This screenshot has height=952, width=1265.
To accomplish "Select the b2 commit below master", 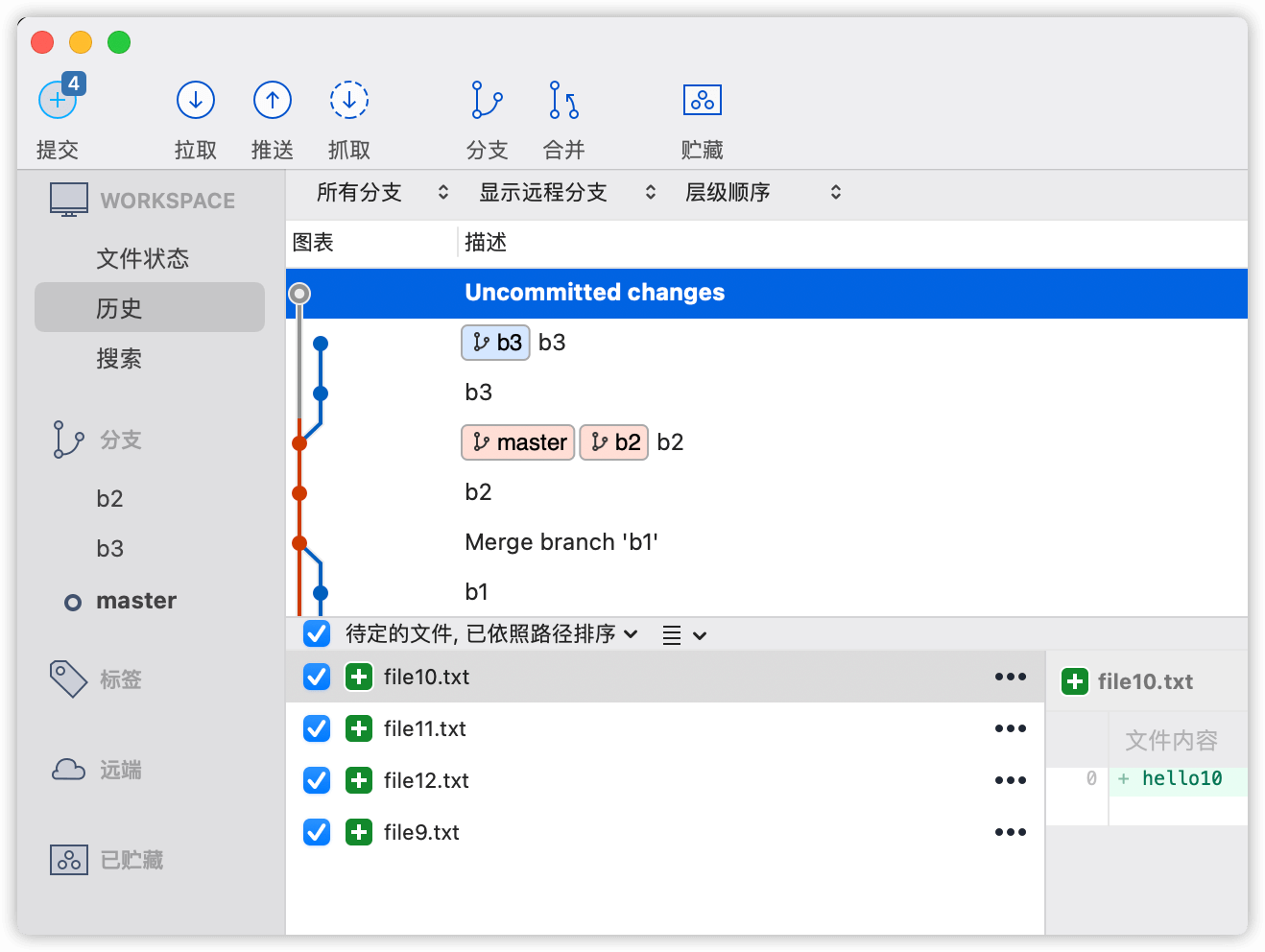I will coord(767,492).
